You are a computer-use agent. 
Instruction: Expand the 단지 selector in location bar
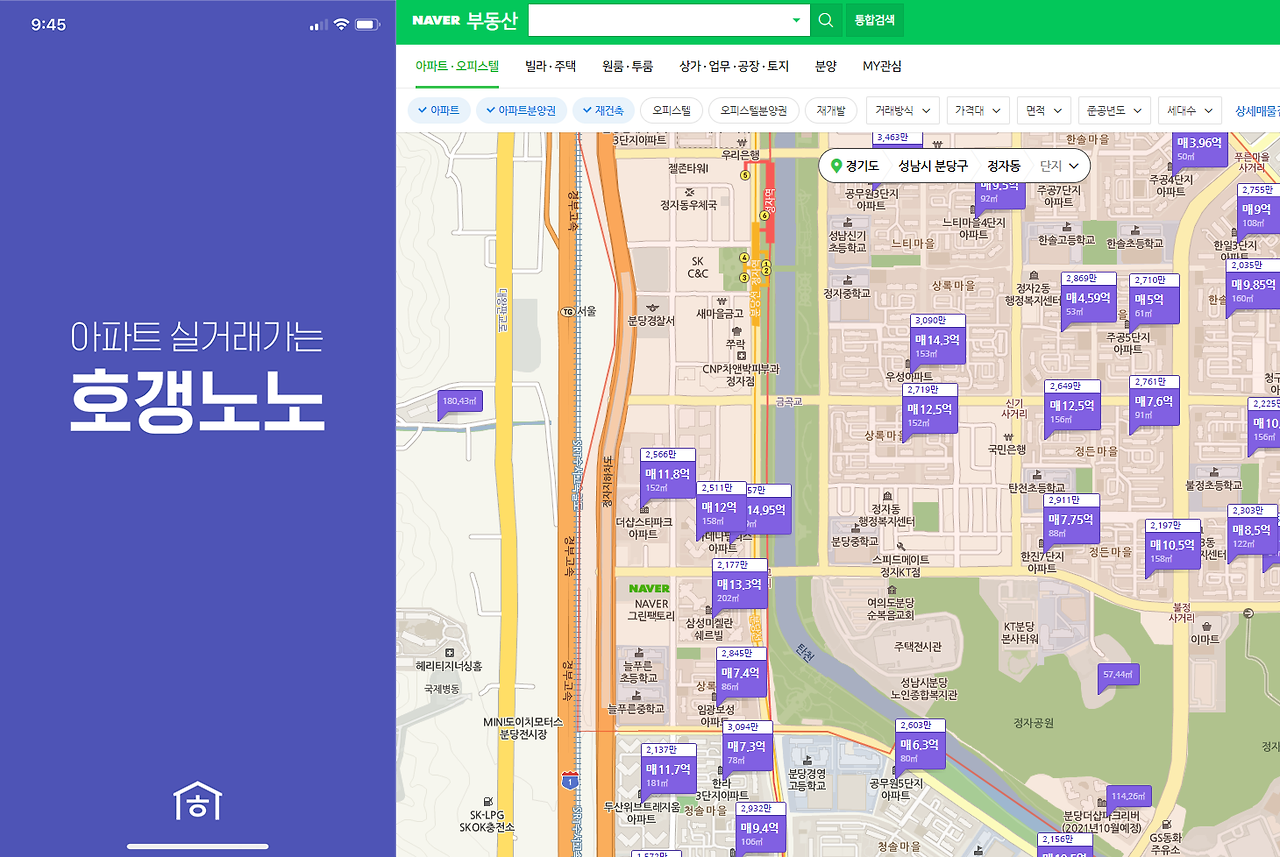click(1060, 165)
